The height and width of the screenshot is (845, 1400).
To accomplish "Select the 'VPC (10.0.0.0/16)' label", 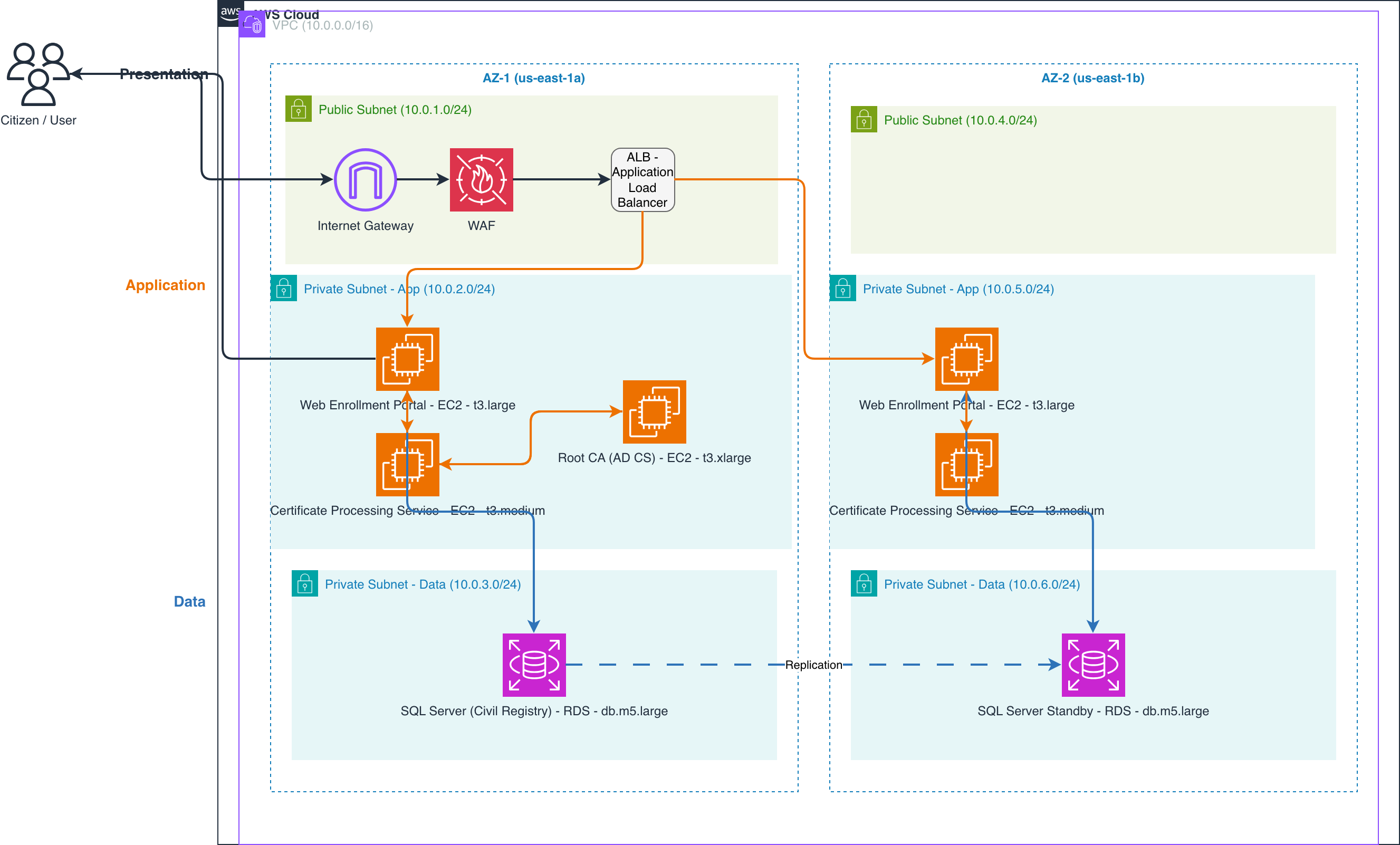I will [322, 25].
